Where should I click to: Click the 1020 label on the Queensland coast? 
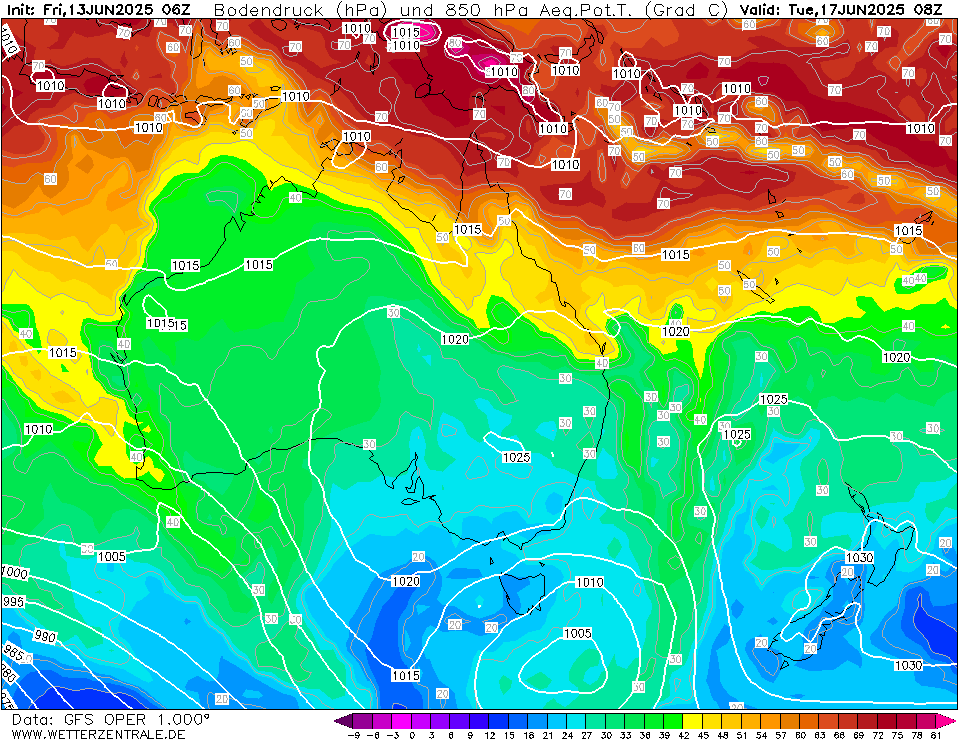(455, 339)
